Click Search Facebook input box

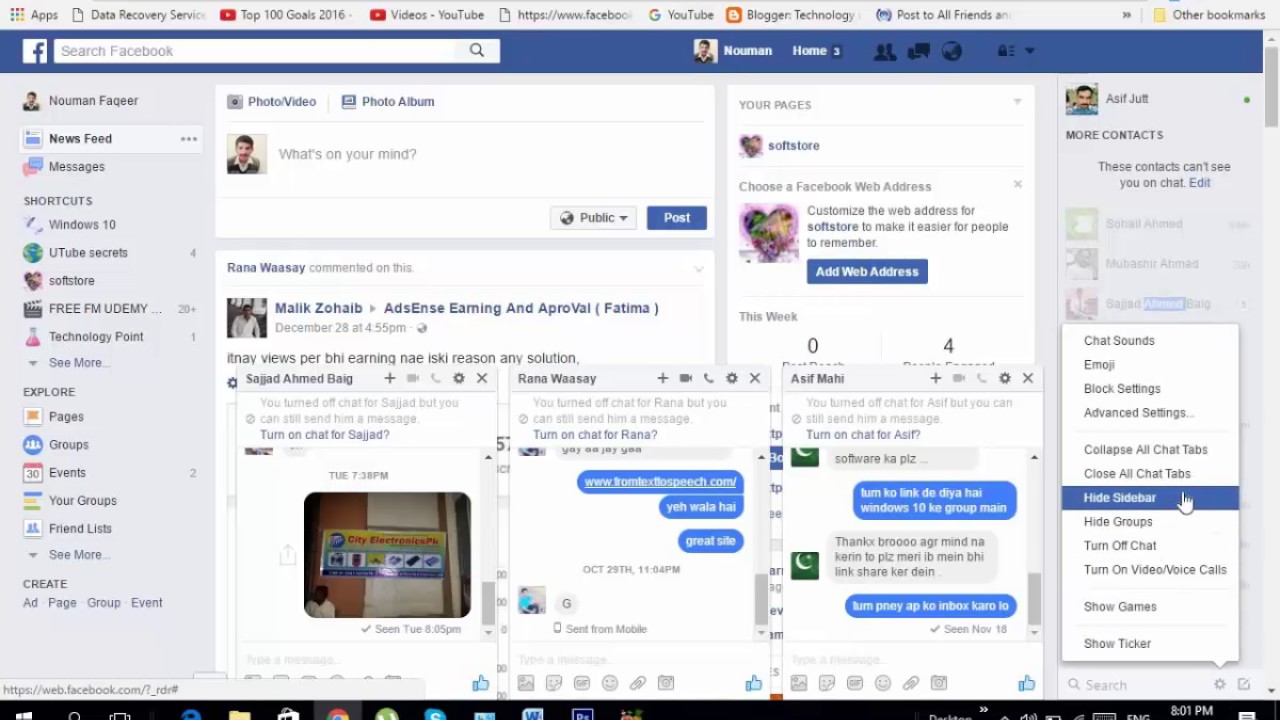coord(256,51)
